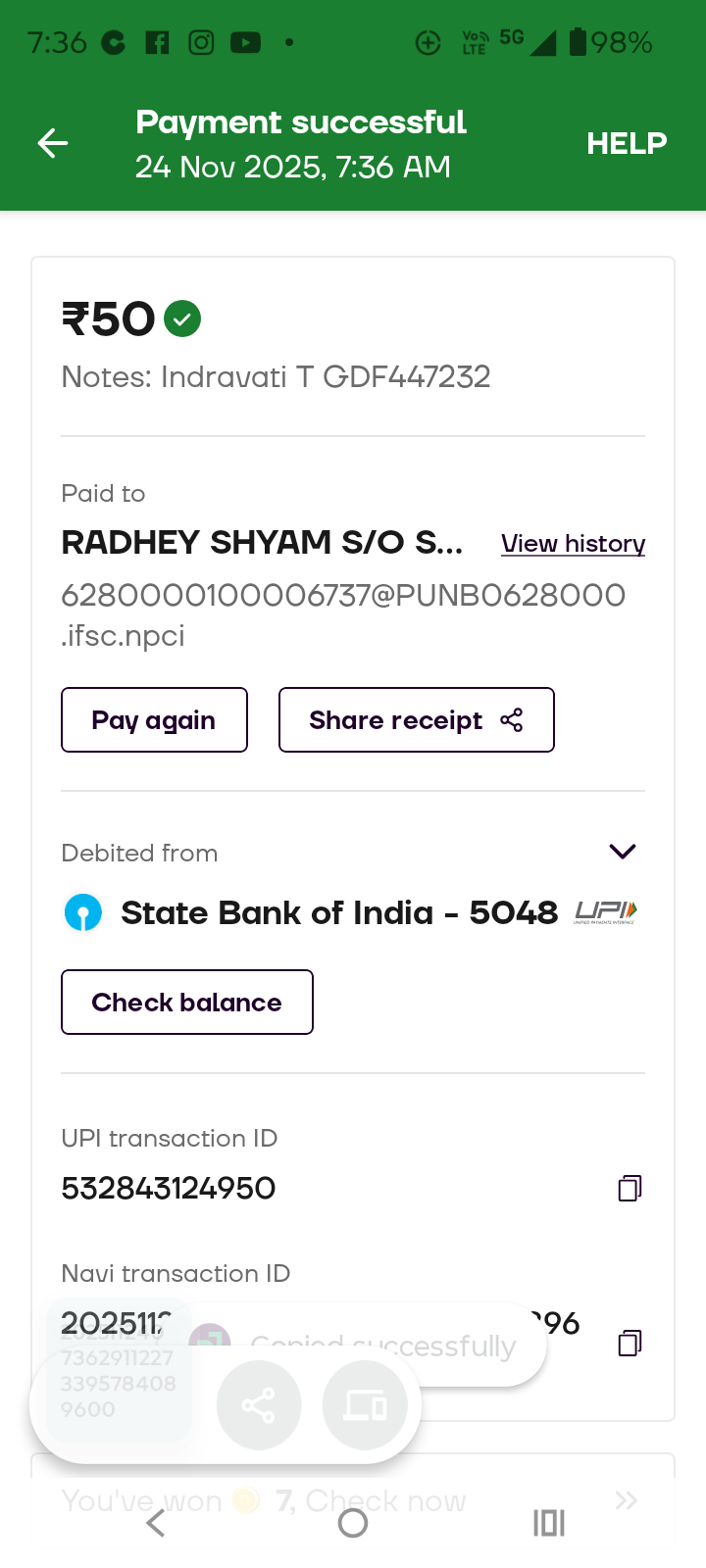Copy the Navi transaction ID
The height and width of the screenshot is (1568, 706).
click(630, 1343)
